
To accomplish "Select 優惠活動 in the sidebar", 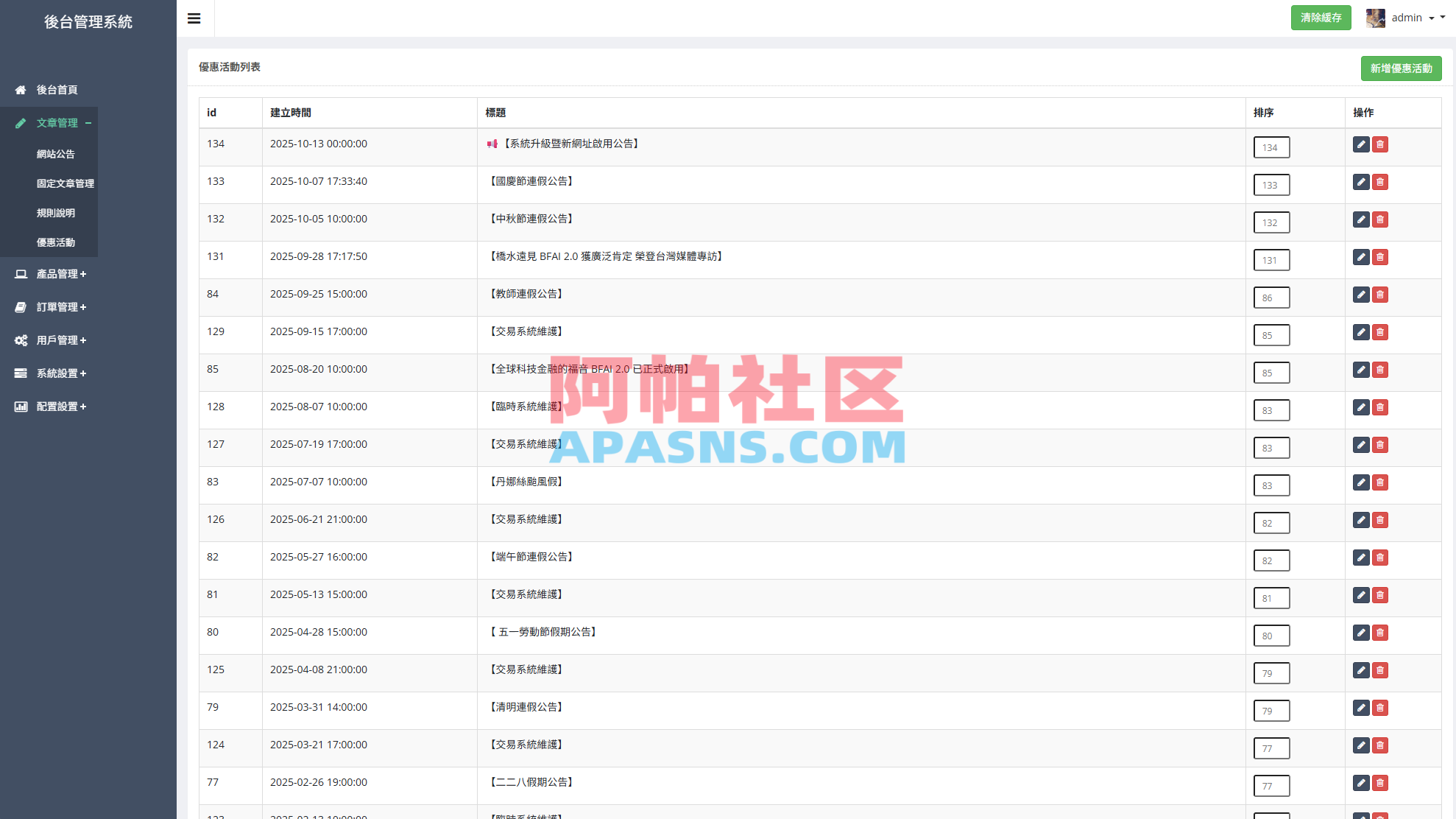I will click(x=57, y=242).
